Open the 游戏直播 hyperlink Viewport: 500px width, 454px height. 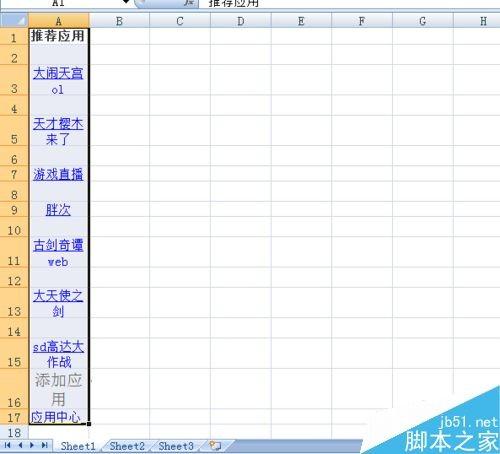58,174
